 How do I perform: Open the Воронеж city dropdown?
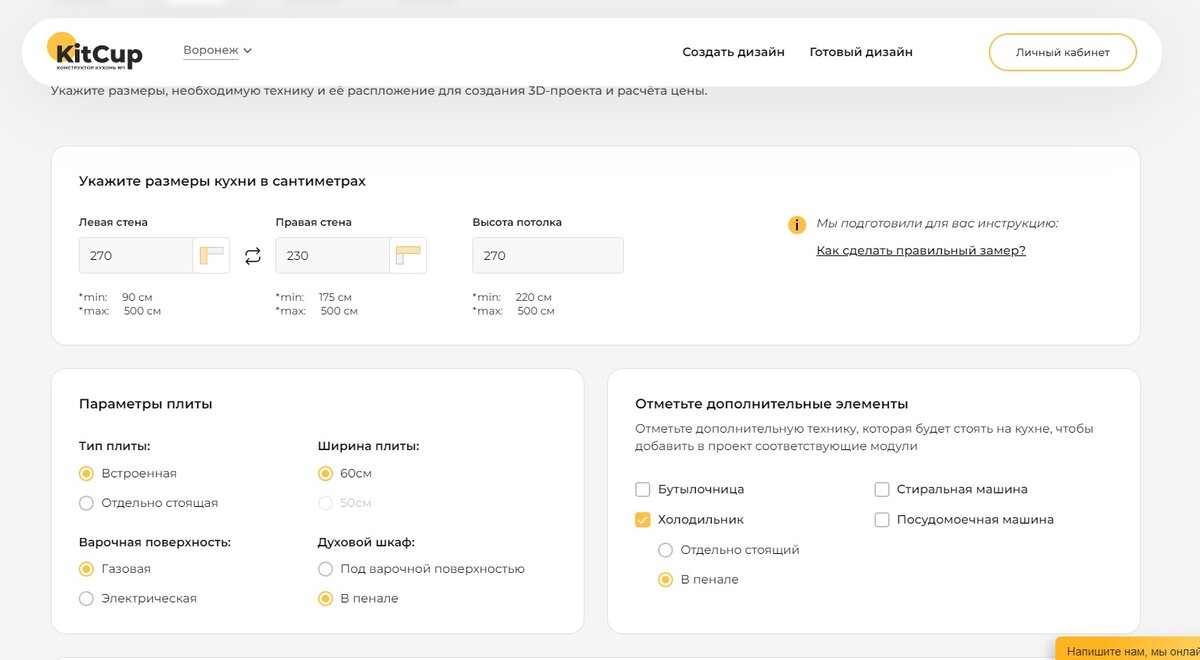217,50
